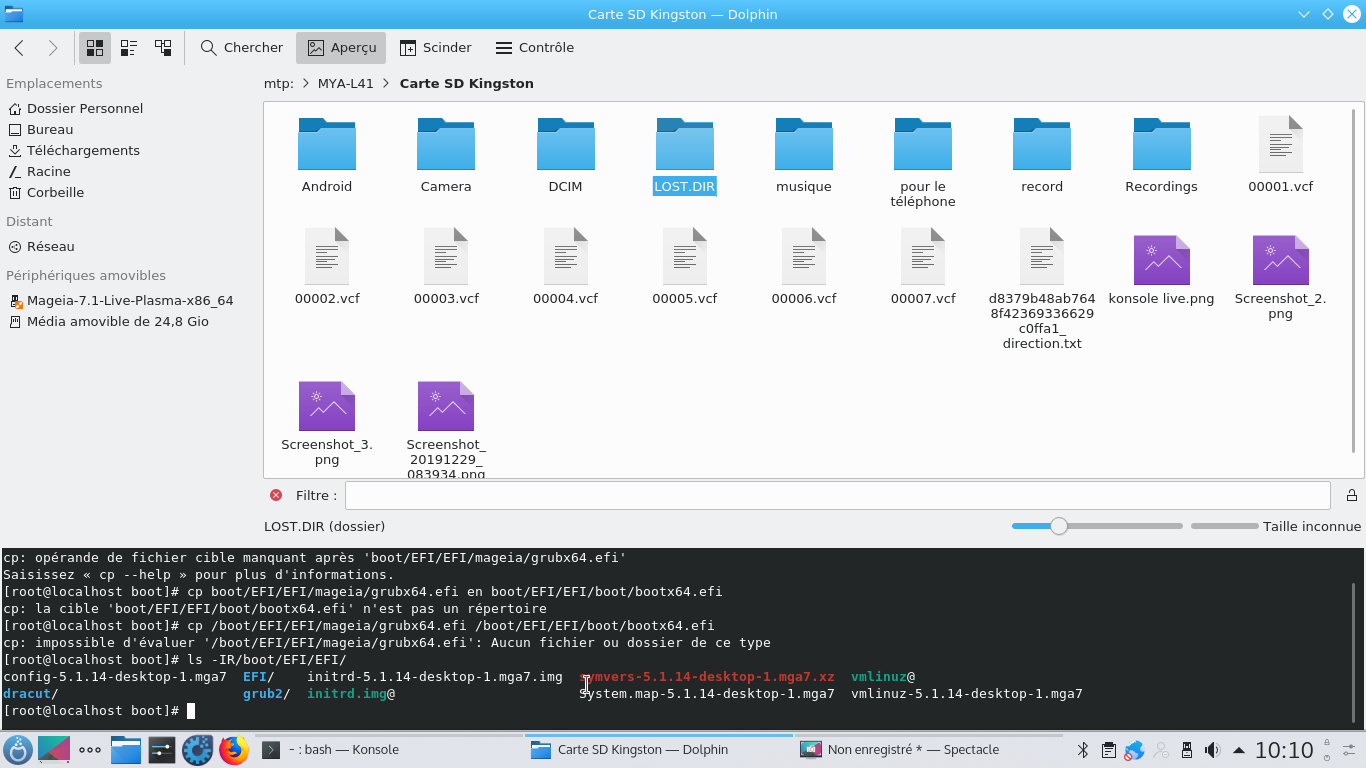Launch Dolphin from taskbar folder icon

coord(125,750)
